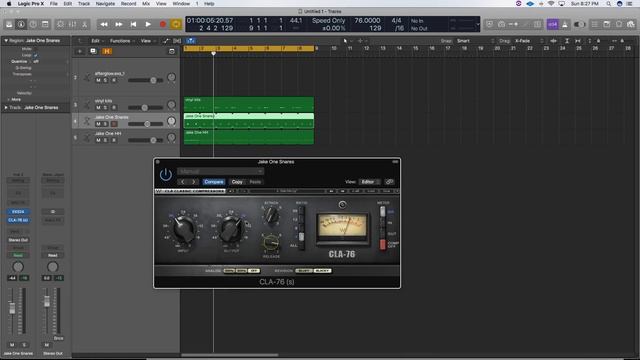The width and height of the screenshot is (640, 360).
Task: Click the Copy button in plugin window
Action: pos(237,182)
